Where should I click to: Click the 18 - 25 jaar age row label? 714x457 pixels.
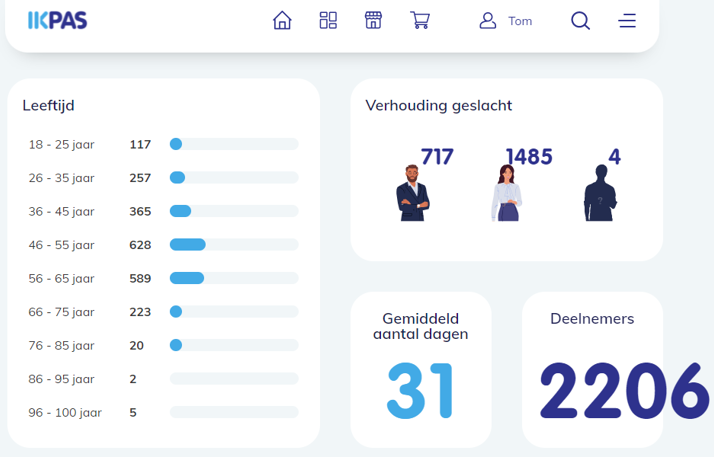[x=61, y=144]
